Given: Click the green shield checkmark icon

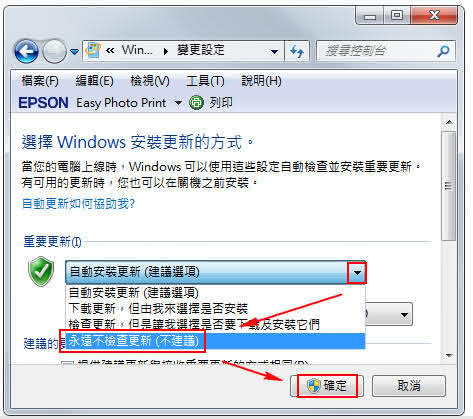Looking at the screenshot, I should pos(41,271).
